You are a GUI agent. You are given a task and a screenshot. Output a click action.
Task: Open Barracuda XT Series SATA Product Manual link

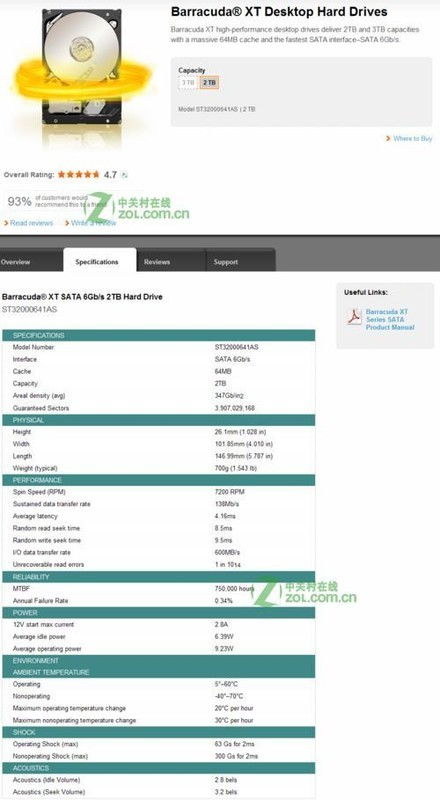coord(389,319)
